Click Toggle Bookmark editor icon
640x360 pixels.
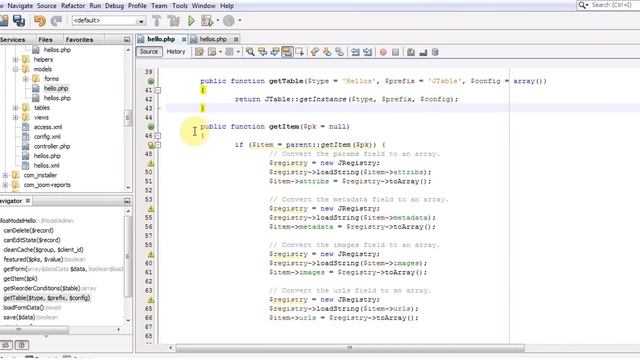click(x=339, y=52)
